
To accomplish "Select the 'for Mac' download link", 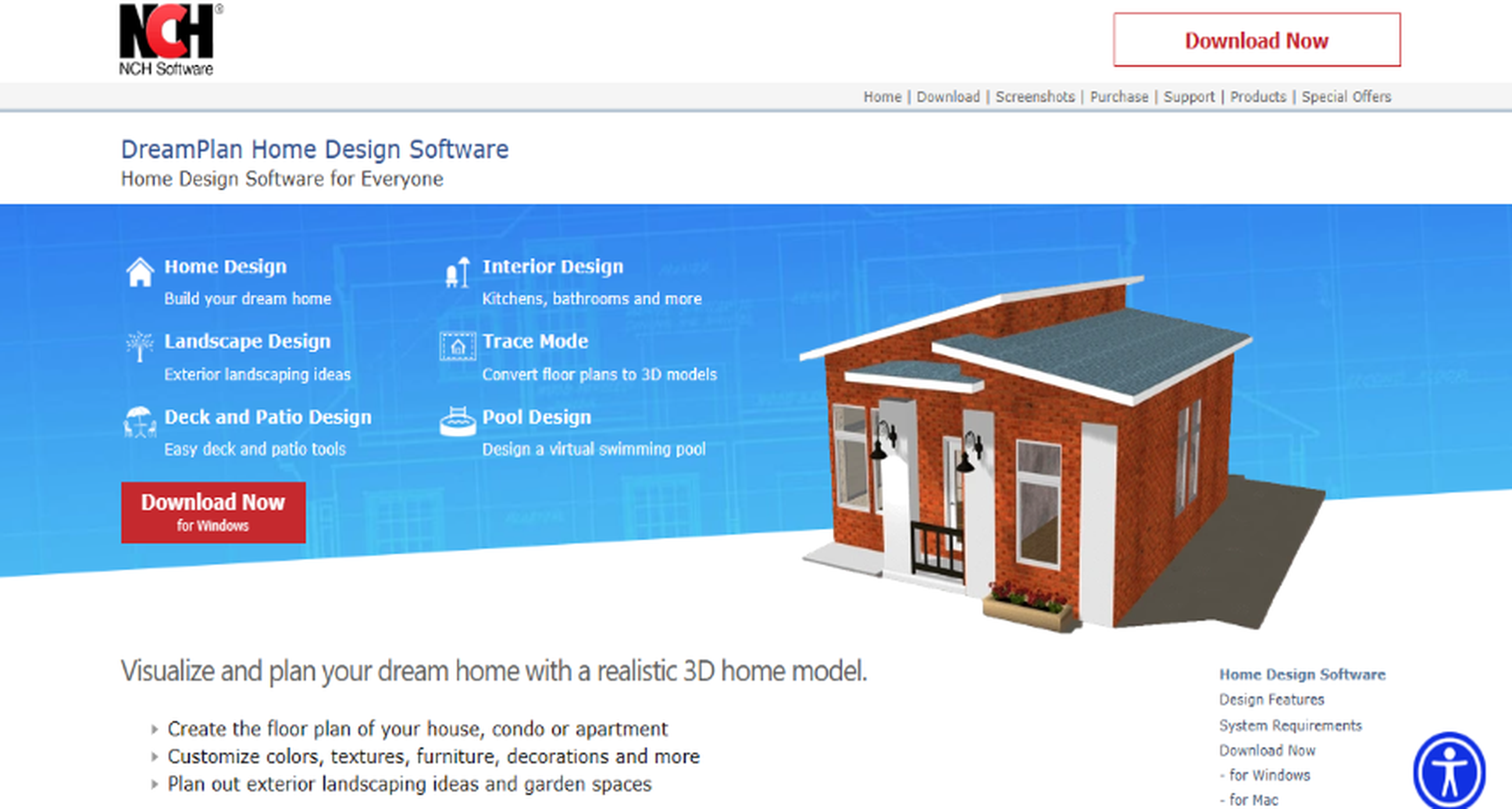I will (x=1251, y=800).
